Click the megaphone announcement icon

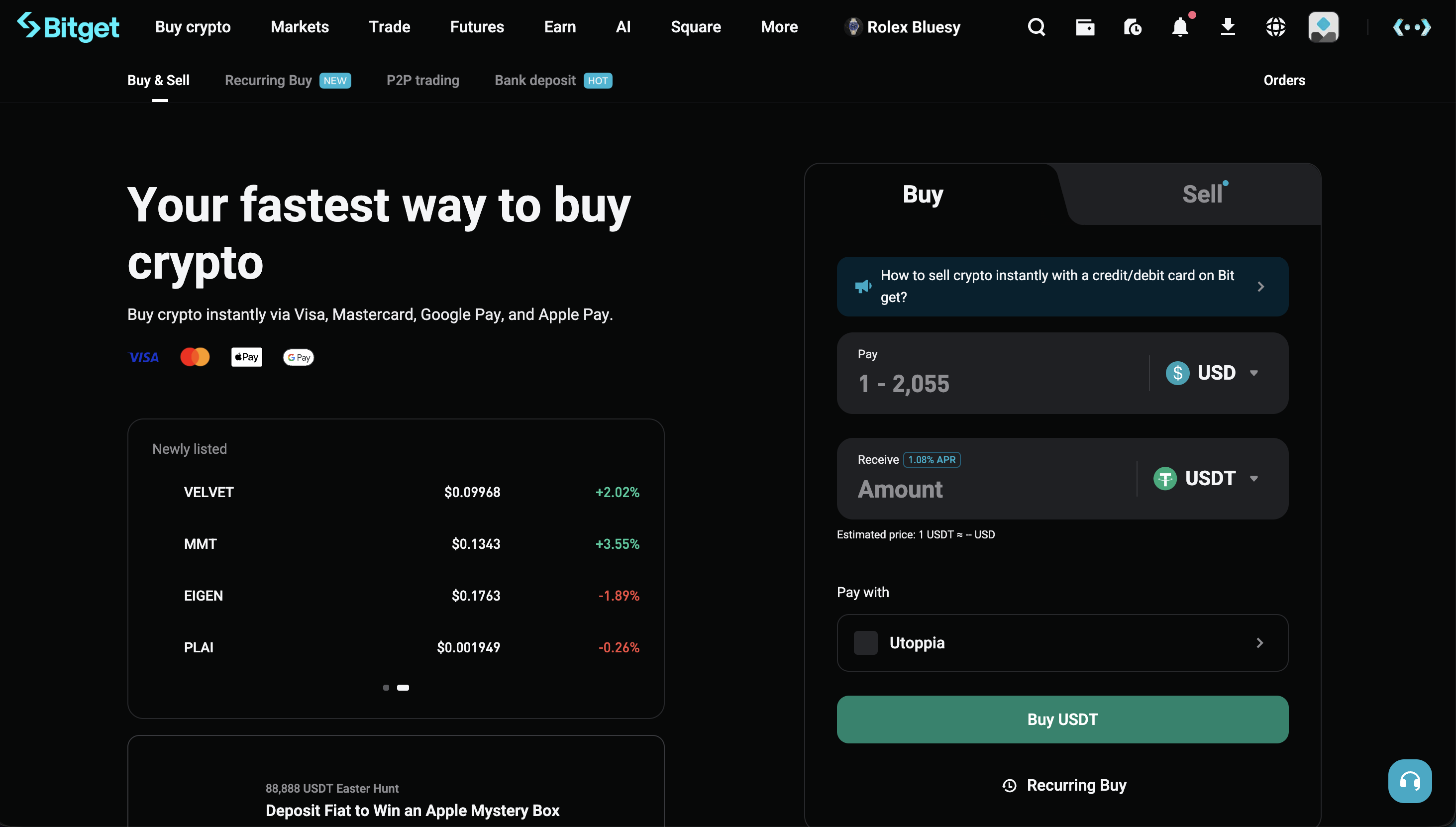863,286
